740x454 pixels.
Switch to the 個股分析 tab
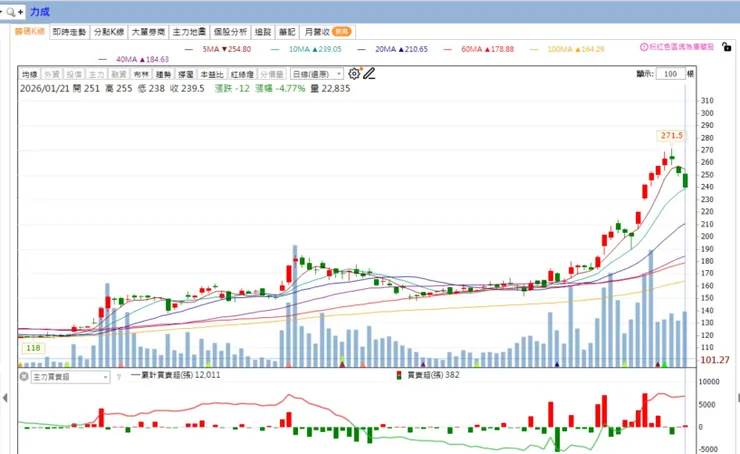coord(230,32)
